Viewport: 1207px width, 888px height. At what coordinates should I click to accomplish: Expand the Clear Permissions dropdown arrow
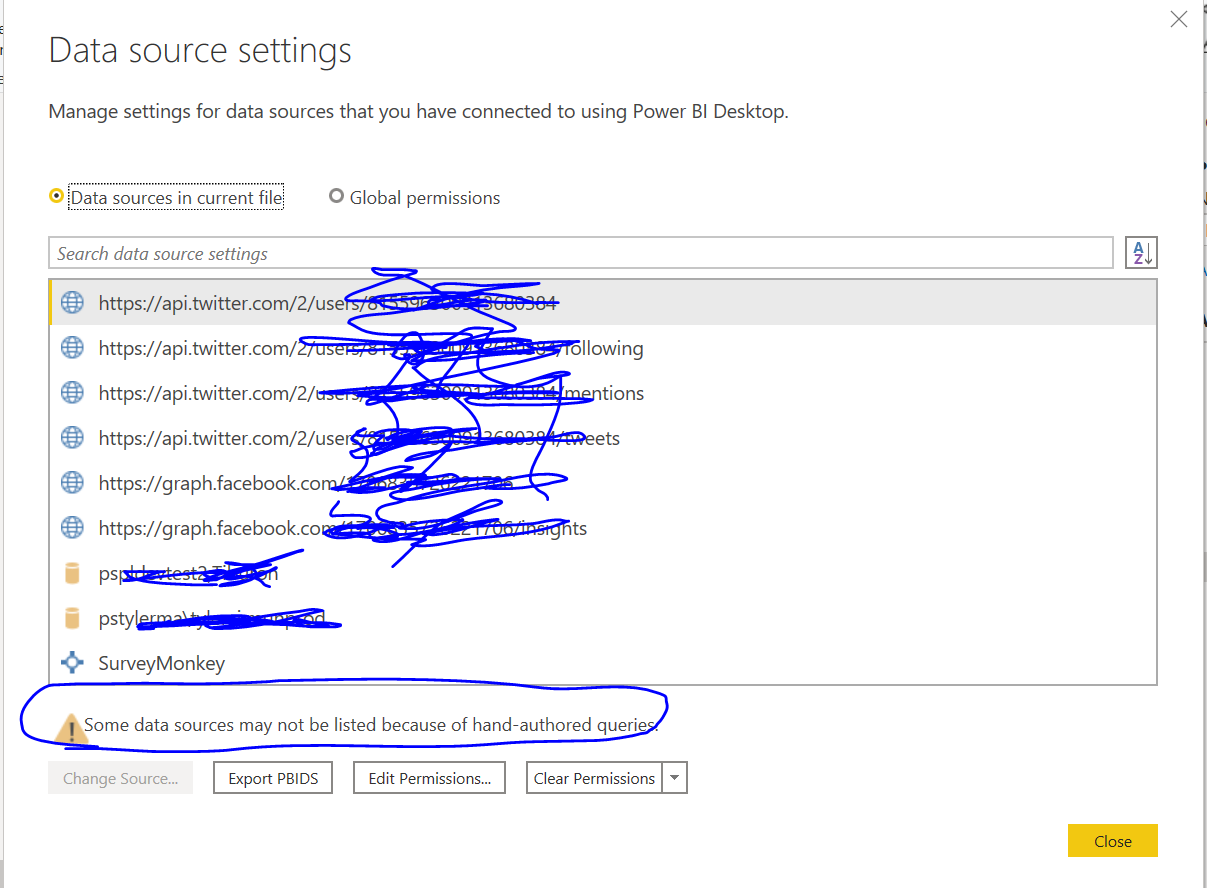(x=675, y=778)
